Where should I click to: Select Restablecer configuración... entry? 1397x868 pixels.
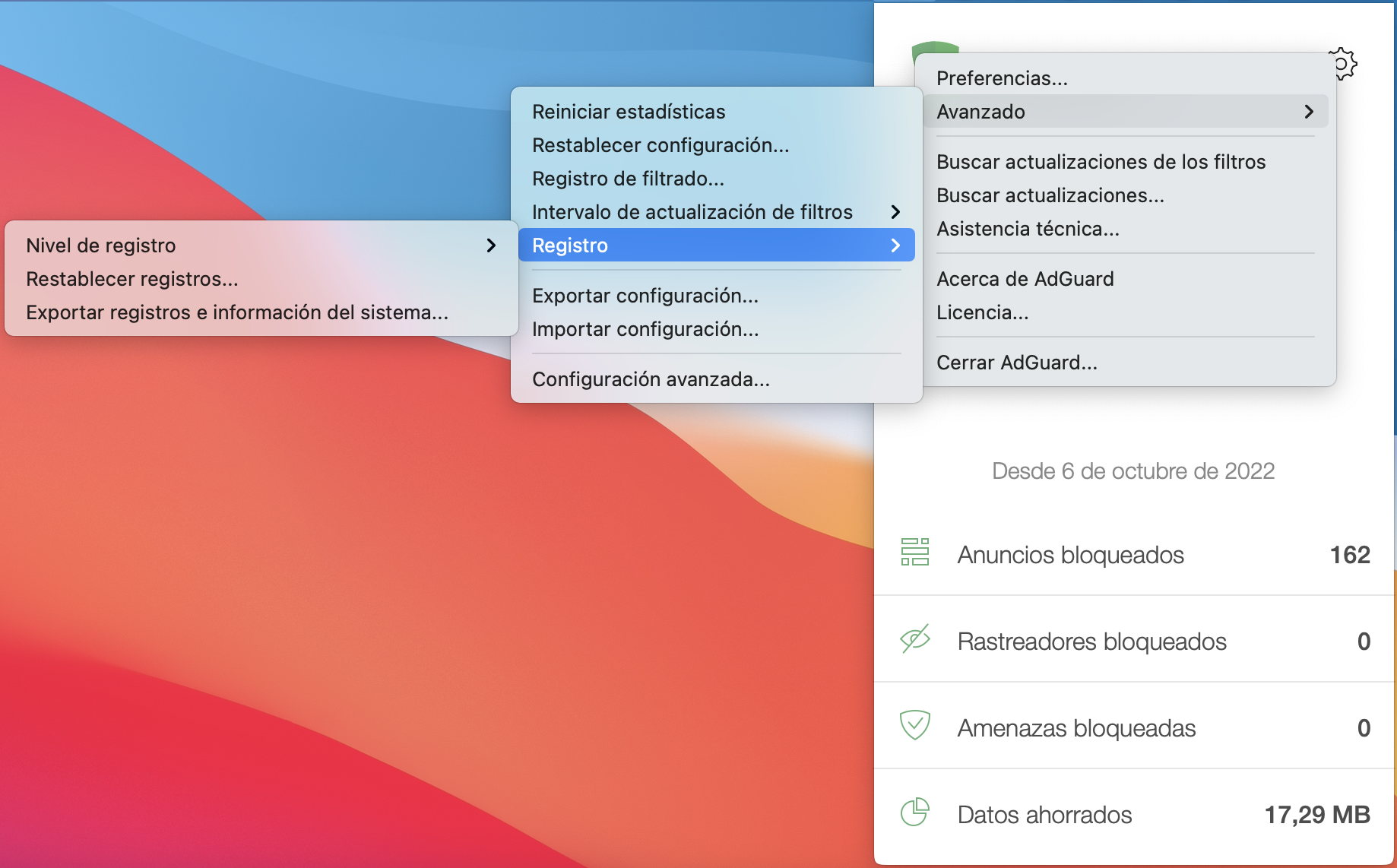(716, 145)
